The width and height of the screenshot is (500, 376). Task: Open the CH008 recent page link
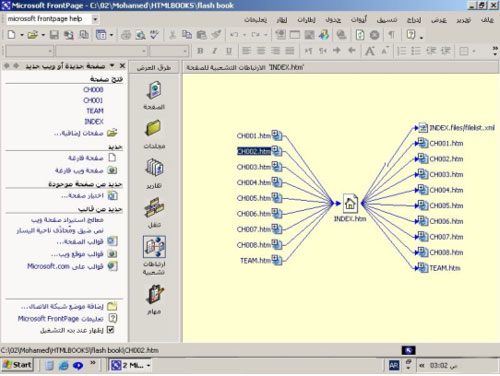pos(93,90)
